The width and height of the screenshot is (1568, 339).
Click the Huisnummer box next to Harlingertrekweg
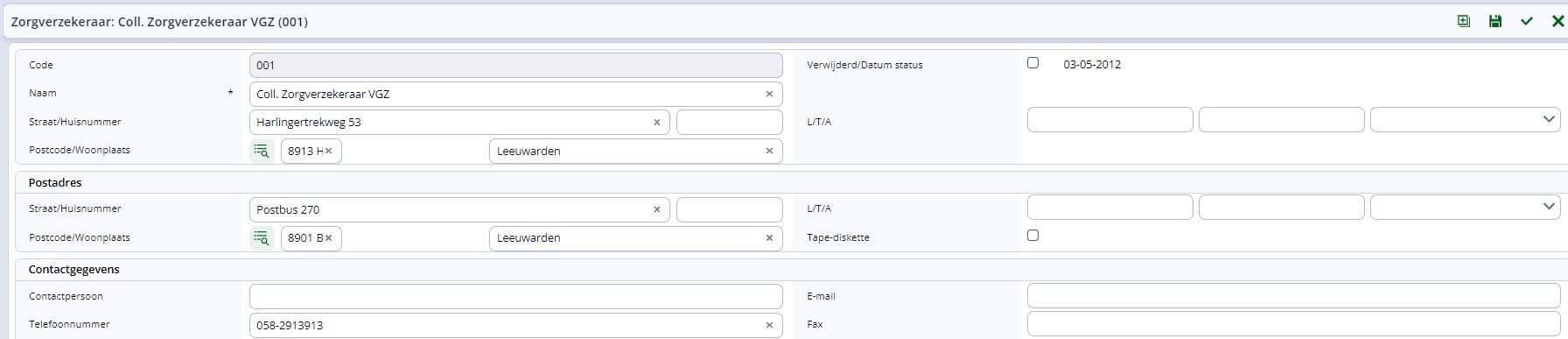tap(729, 122)
